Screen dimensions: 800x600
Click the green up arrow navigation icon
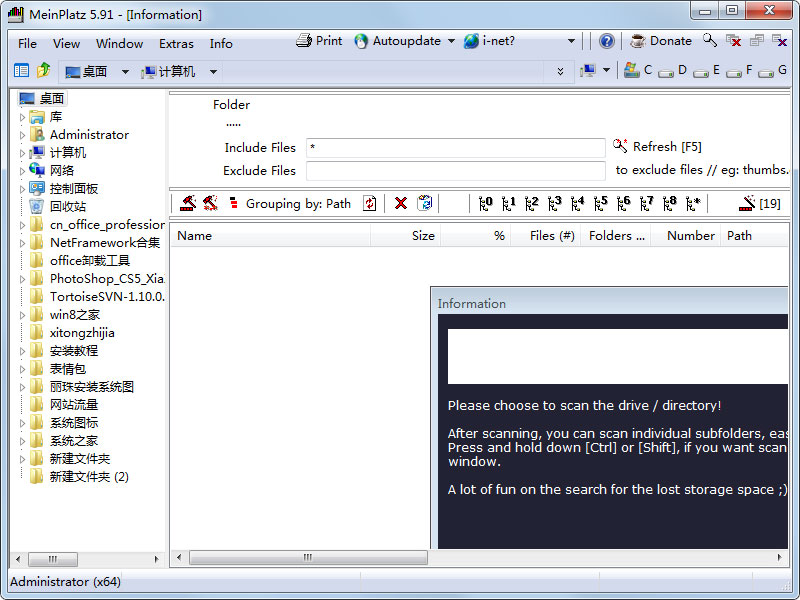(45, 71)
